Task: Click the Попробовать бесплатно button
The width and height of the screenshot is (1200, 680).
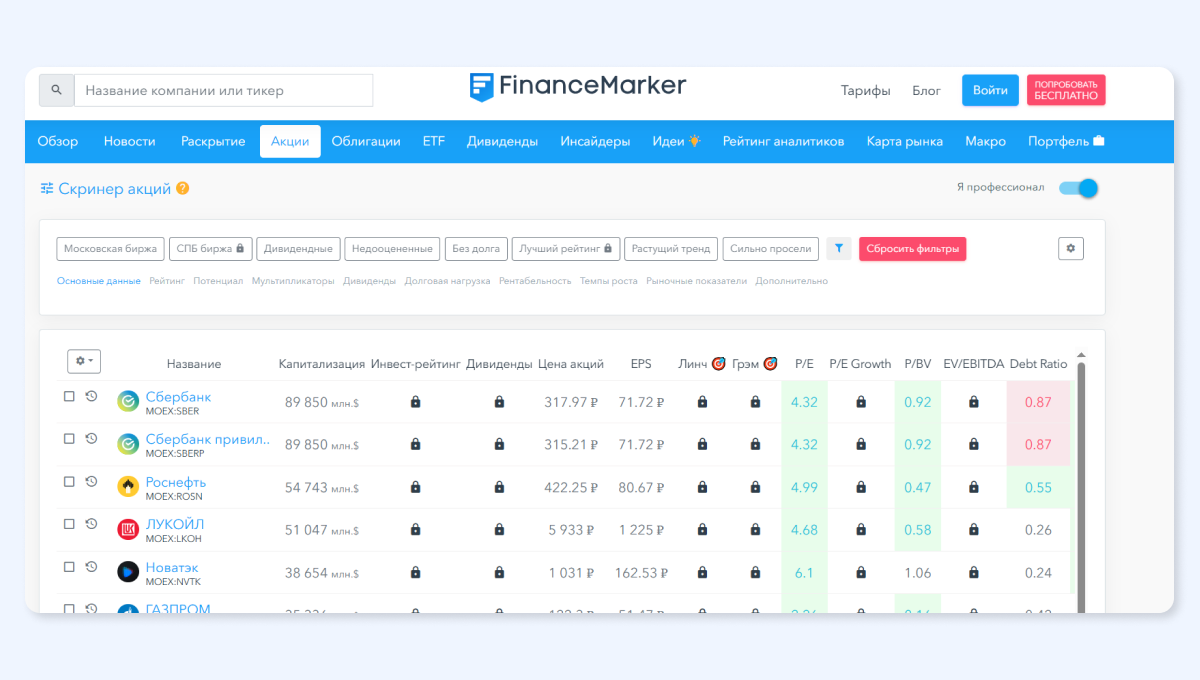Action: pyautogui.click(x=1066, y=90)
